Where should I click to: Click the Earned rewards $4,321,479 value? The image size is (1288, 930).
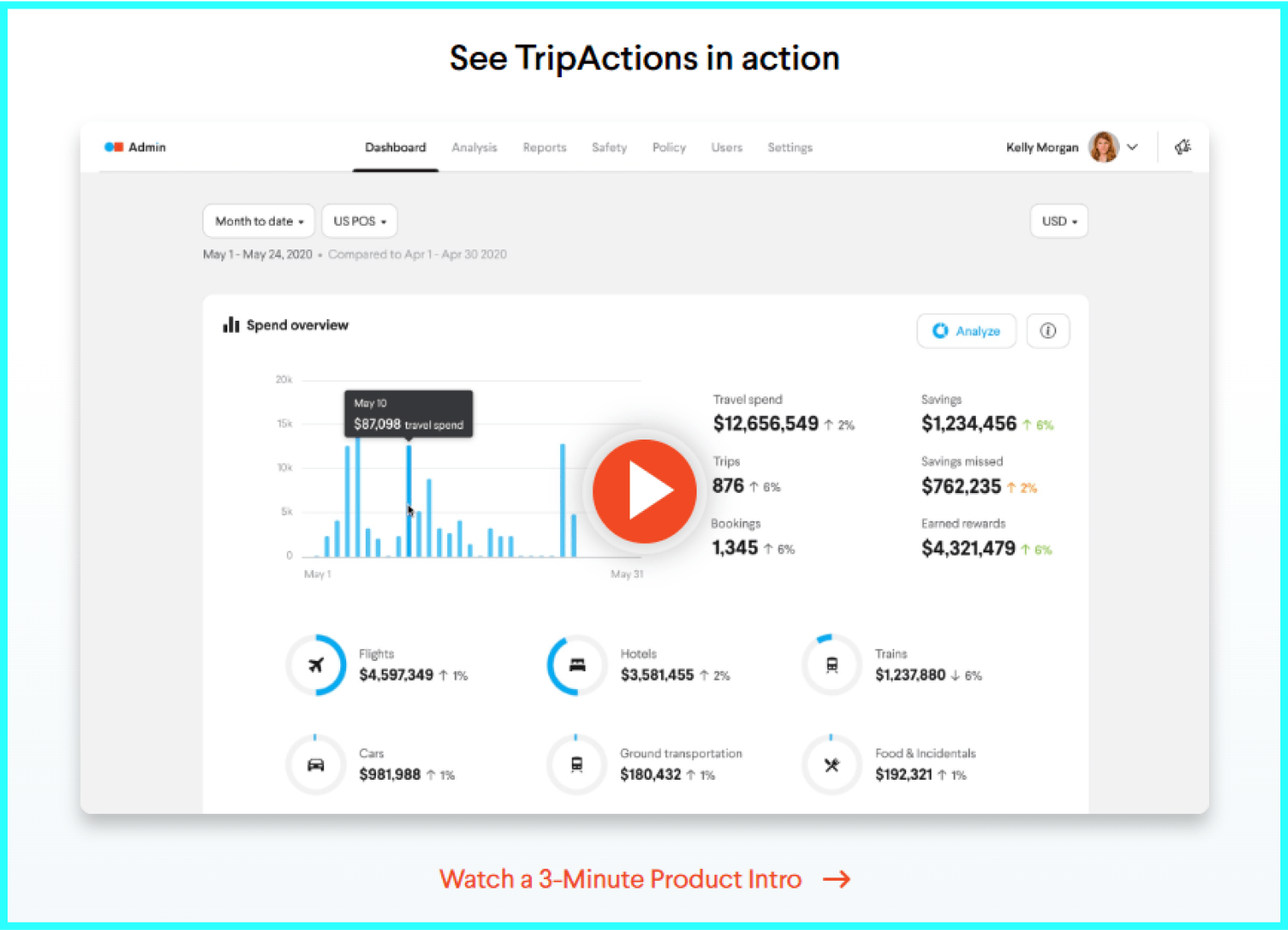(x=968, y=548)
